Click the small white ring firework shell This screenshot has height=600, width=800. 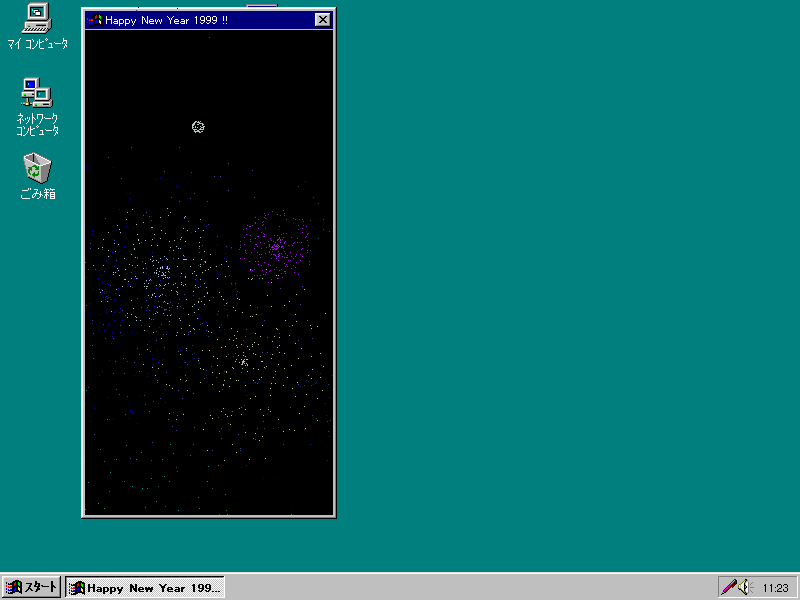point(198,127)
